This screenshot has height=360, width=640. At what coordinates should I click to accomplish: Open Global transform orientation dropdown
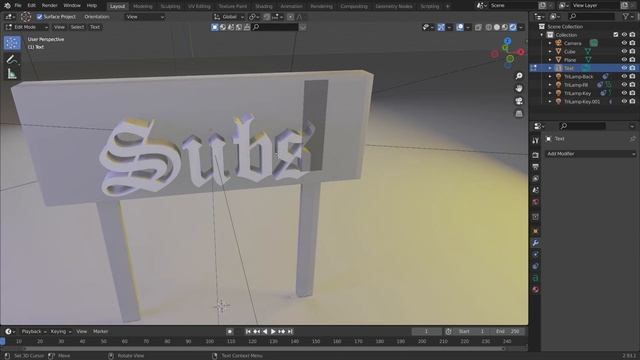click(229, 17)
